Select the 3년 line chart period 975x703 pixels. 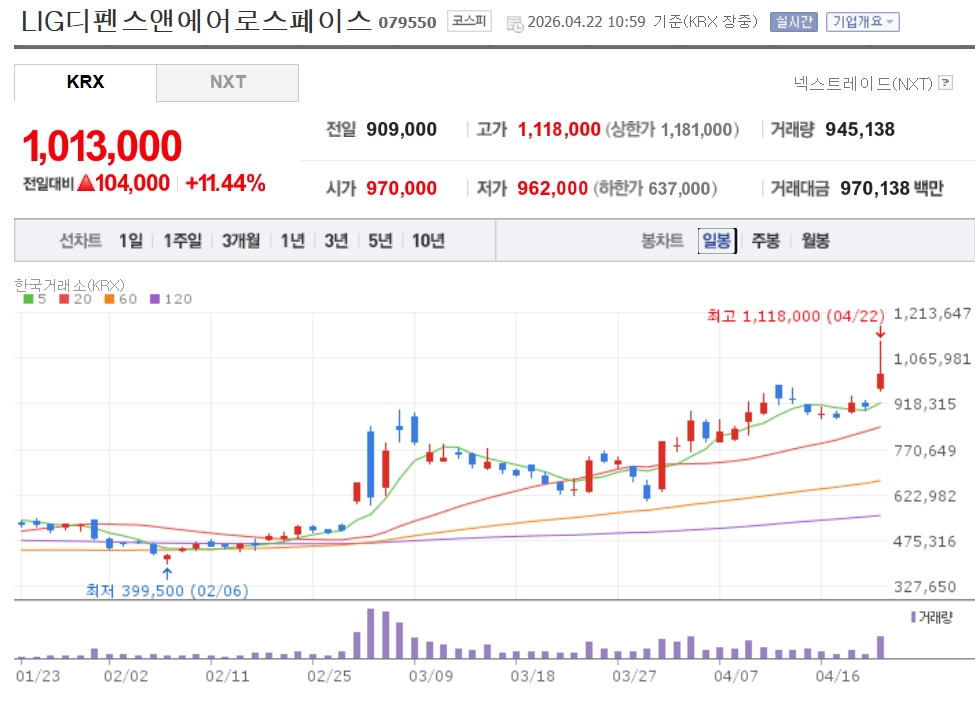click(336, 241)
